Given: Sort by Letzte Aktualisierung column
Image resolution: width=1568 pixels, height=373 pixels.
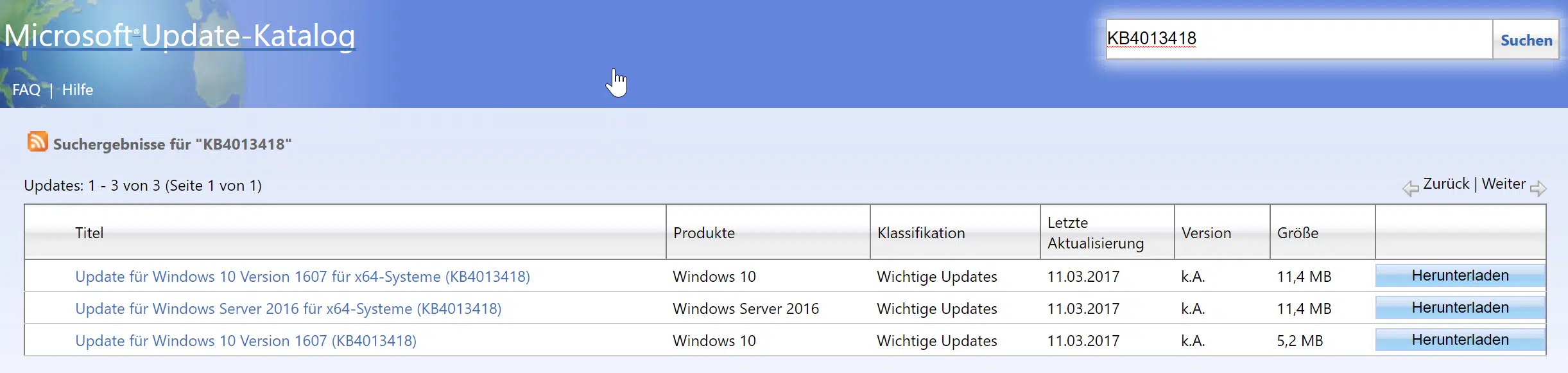Looking at the screenshot, I should (1096, 233).
